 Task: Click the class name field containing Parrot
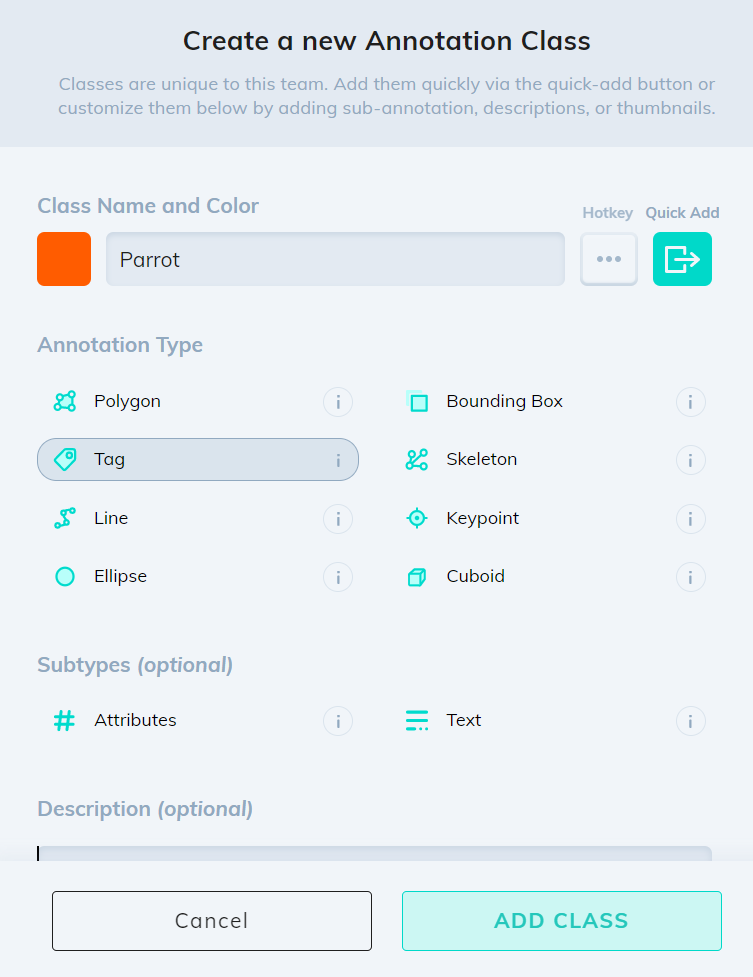coord(335,259)
